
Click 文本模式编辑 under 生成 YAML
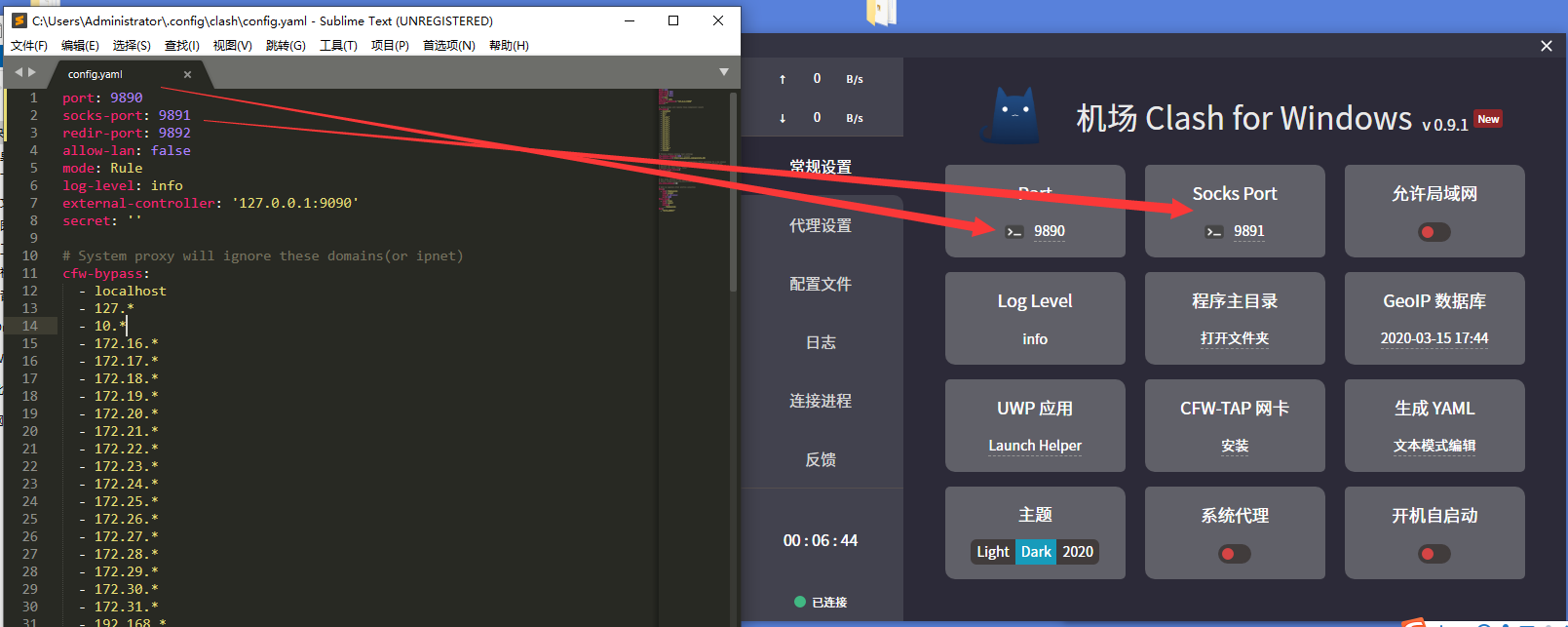tap(1434, 446)
